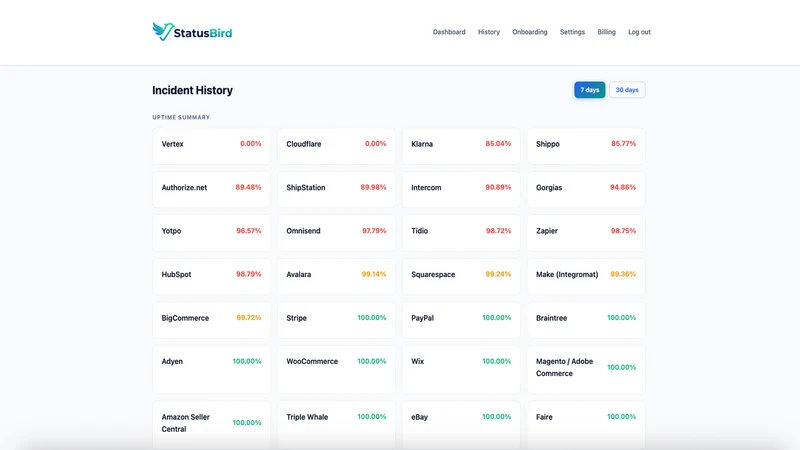Click the Incident History heading
Screen dimensions: 800x450
192,90
